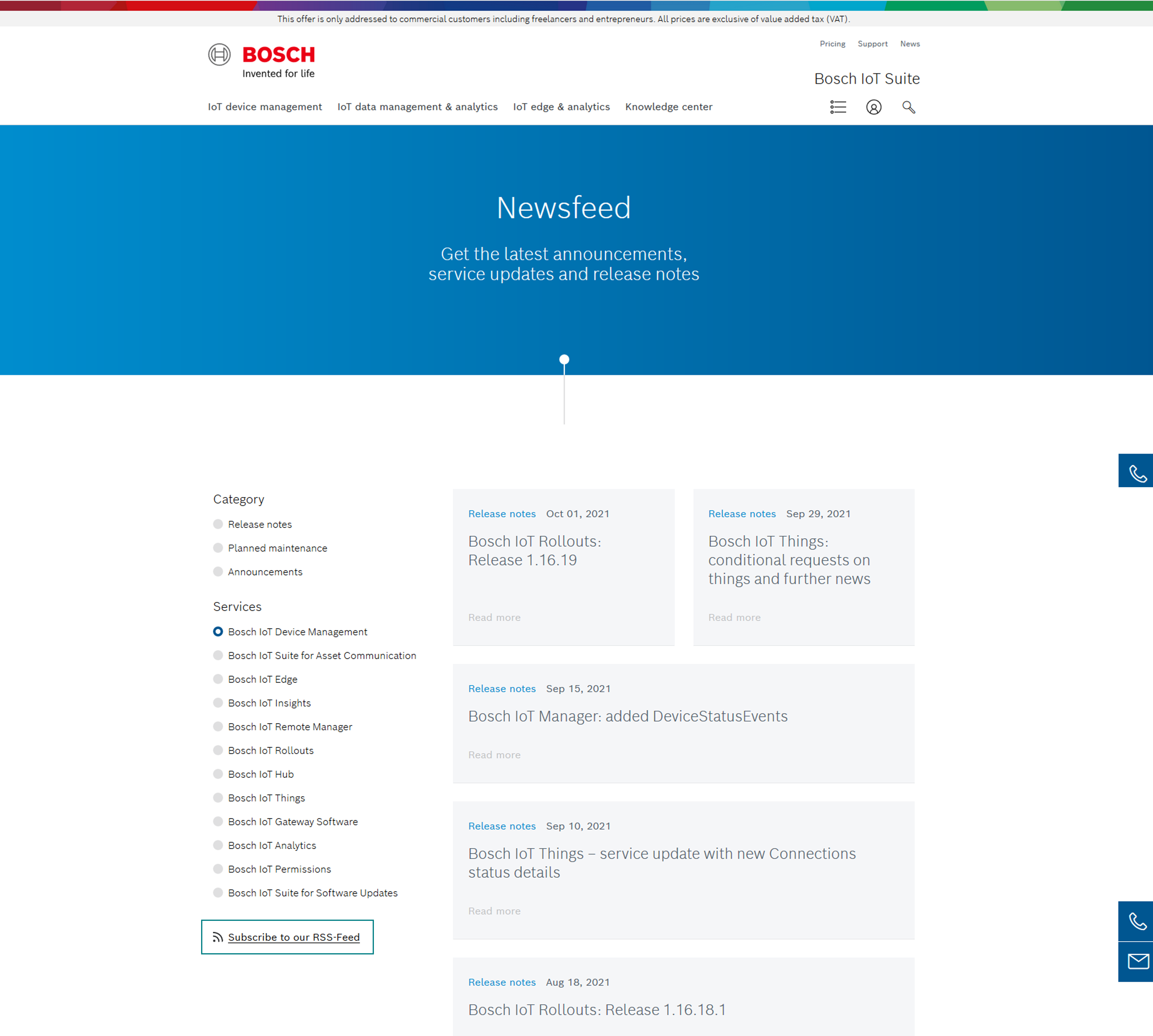The height and width of the screenshot is (1036, 1153).
Task: Open the user account icon
Action: coord(874,107)
